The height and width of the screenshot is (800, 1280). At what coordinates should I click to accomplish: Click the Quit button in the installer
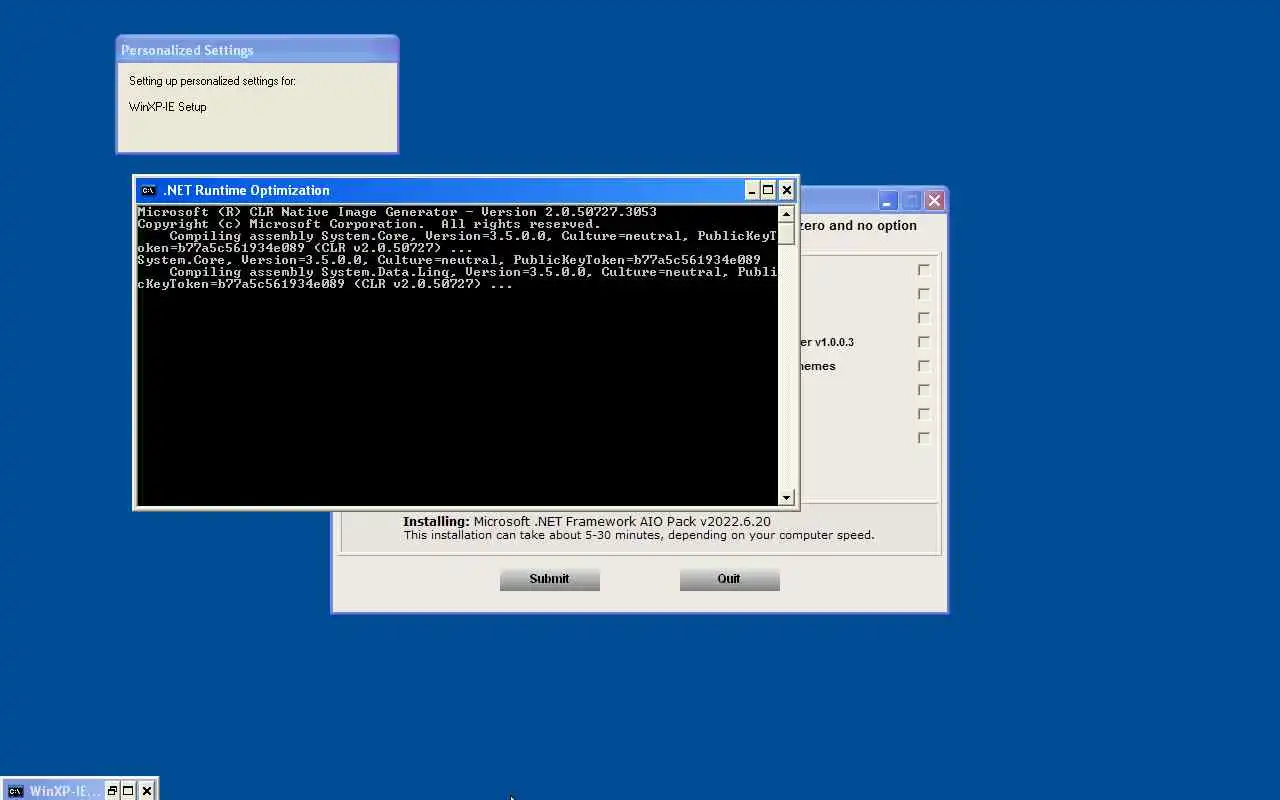pyautogui.click(x=729, y=579)
